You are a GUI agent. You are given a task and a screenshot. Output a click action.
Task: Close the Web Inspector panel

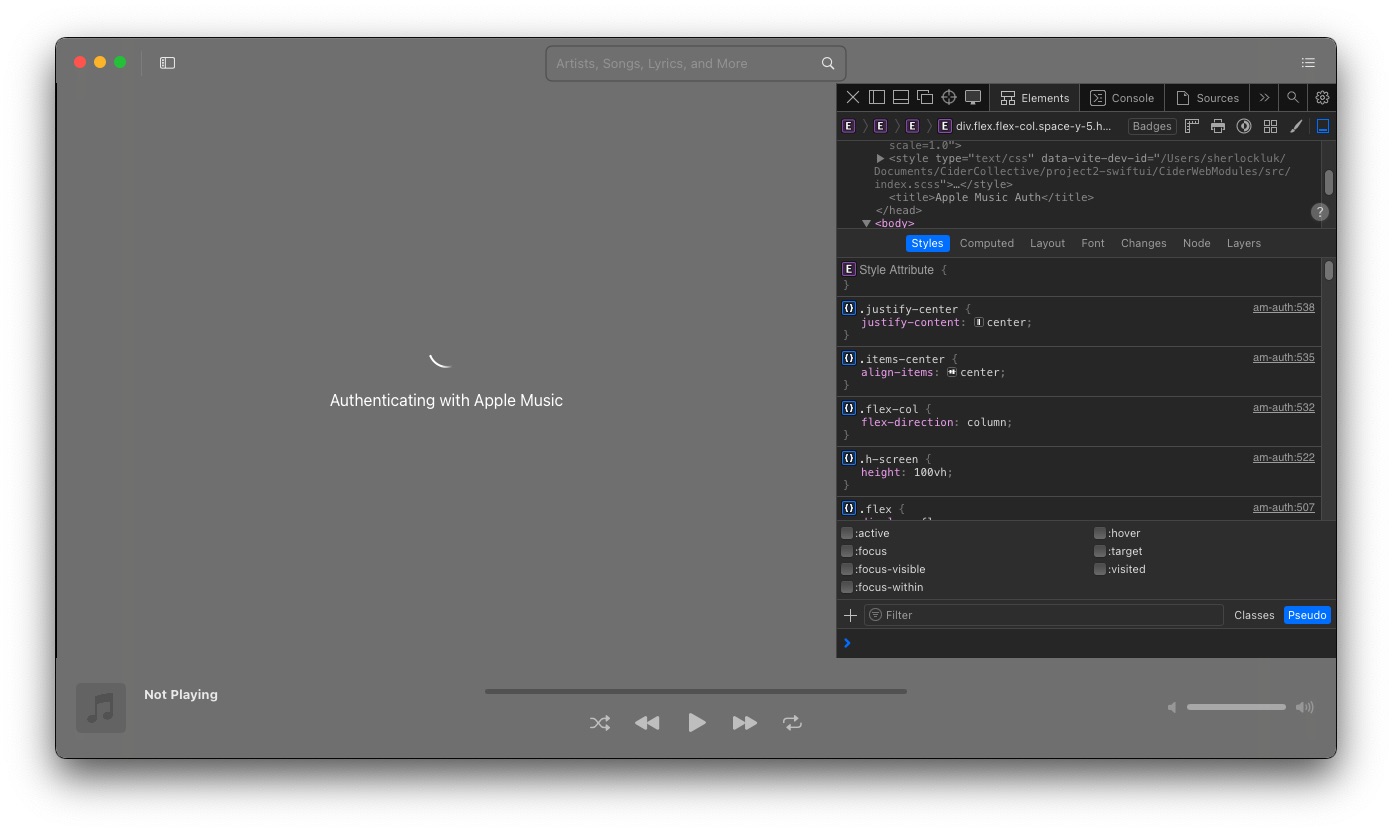853,97
